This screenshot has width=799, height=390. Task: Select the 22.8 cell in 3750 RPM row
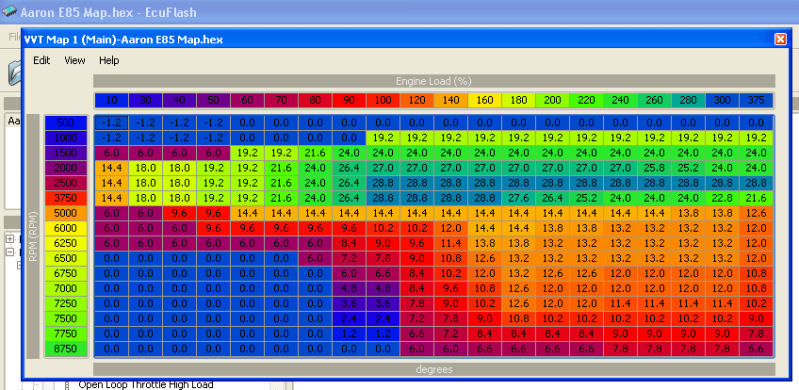click(x=722, y=198)
